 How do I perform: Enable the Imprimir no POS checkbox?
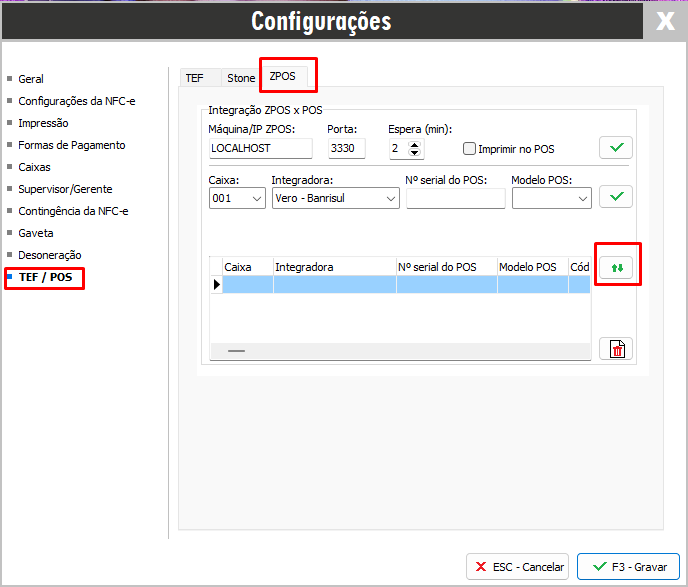click(470, 149)
